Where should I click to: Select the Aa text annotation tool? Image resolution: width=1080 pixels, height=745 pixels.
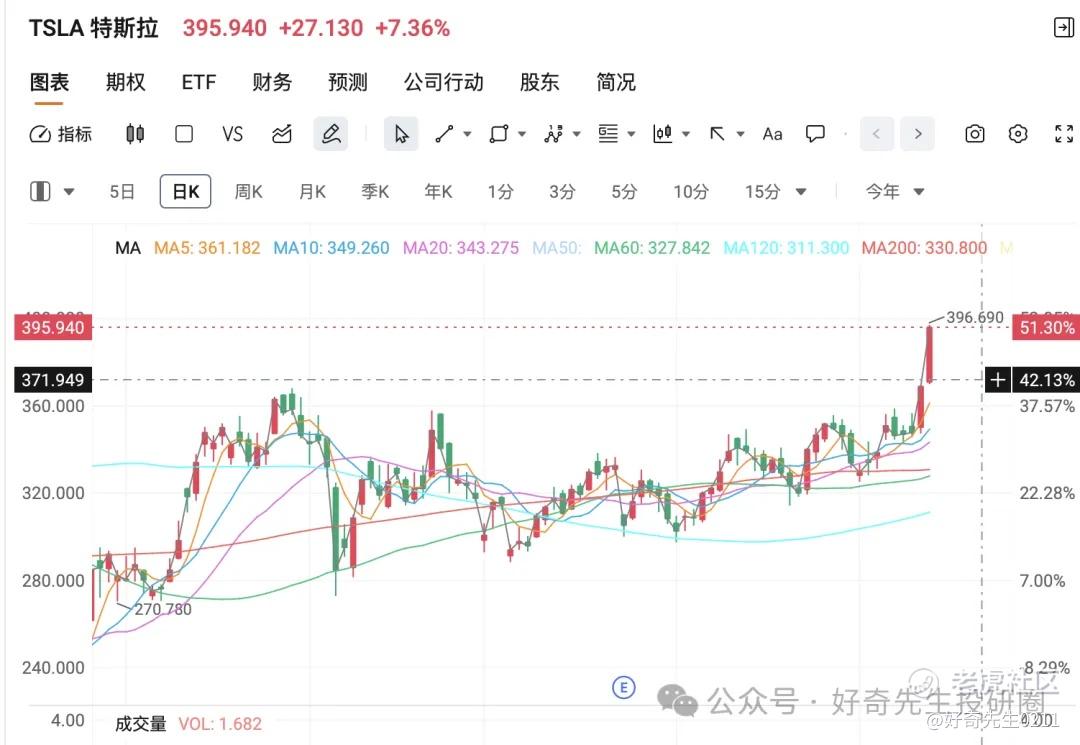(x=772, y=134)
